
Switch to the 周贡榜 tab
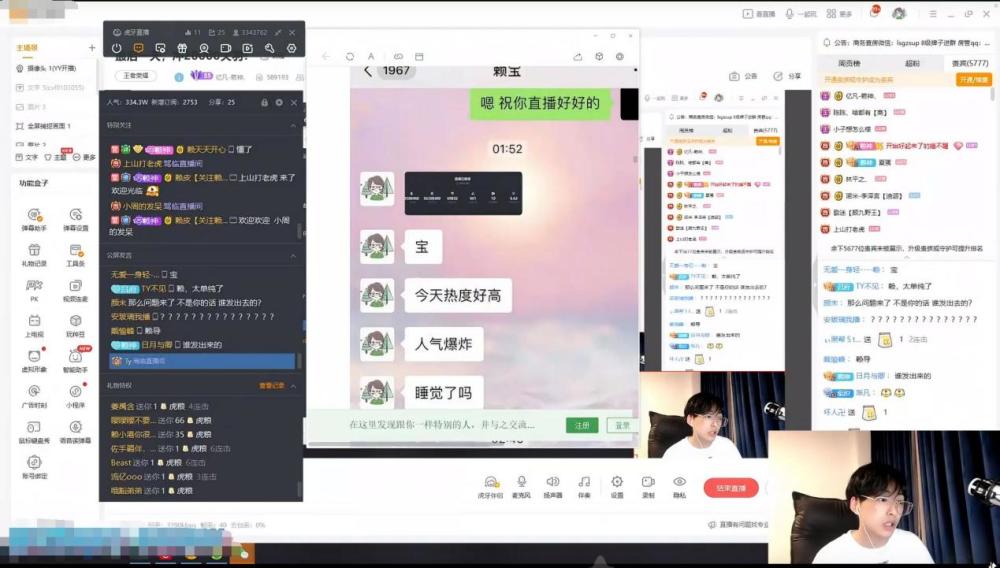pos(849,63)
